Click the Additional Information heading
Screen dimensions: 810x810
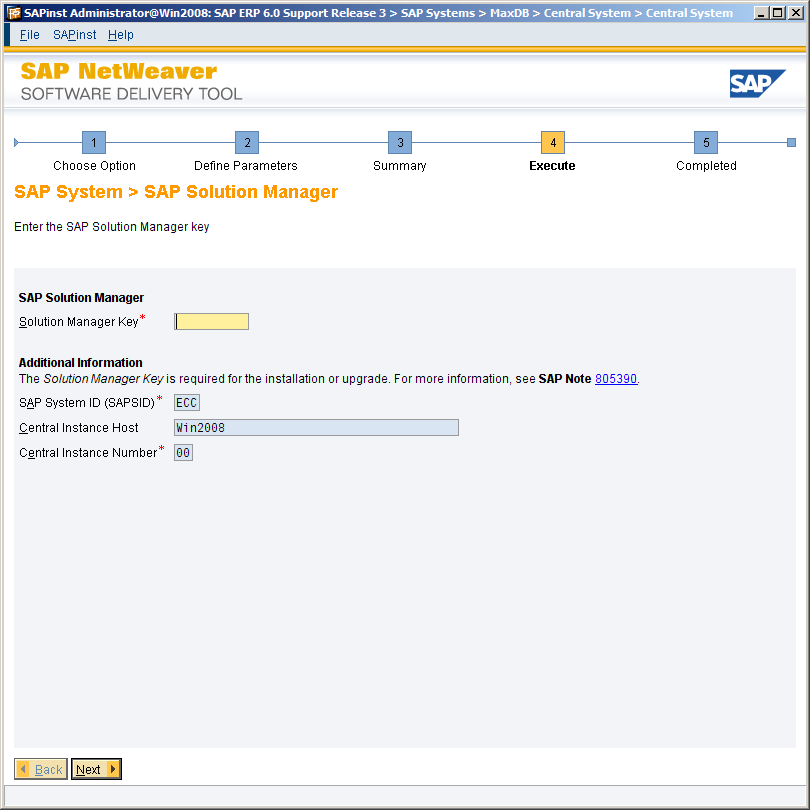[81, 363]
